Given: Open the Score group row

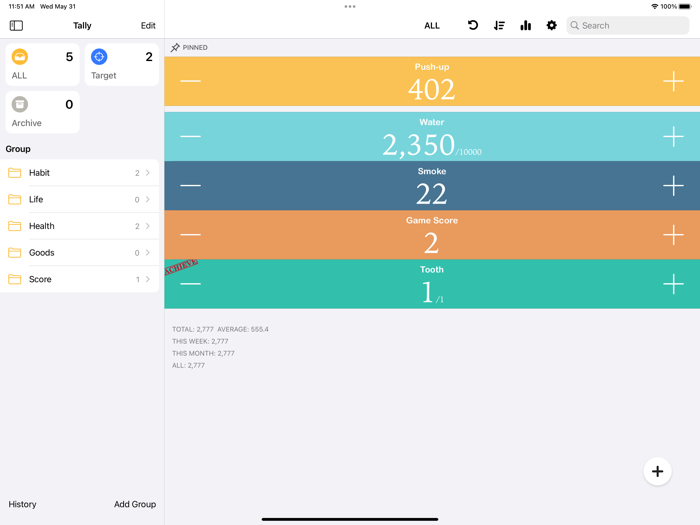Looking at the screenshot, I should coord(79,279).
